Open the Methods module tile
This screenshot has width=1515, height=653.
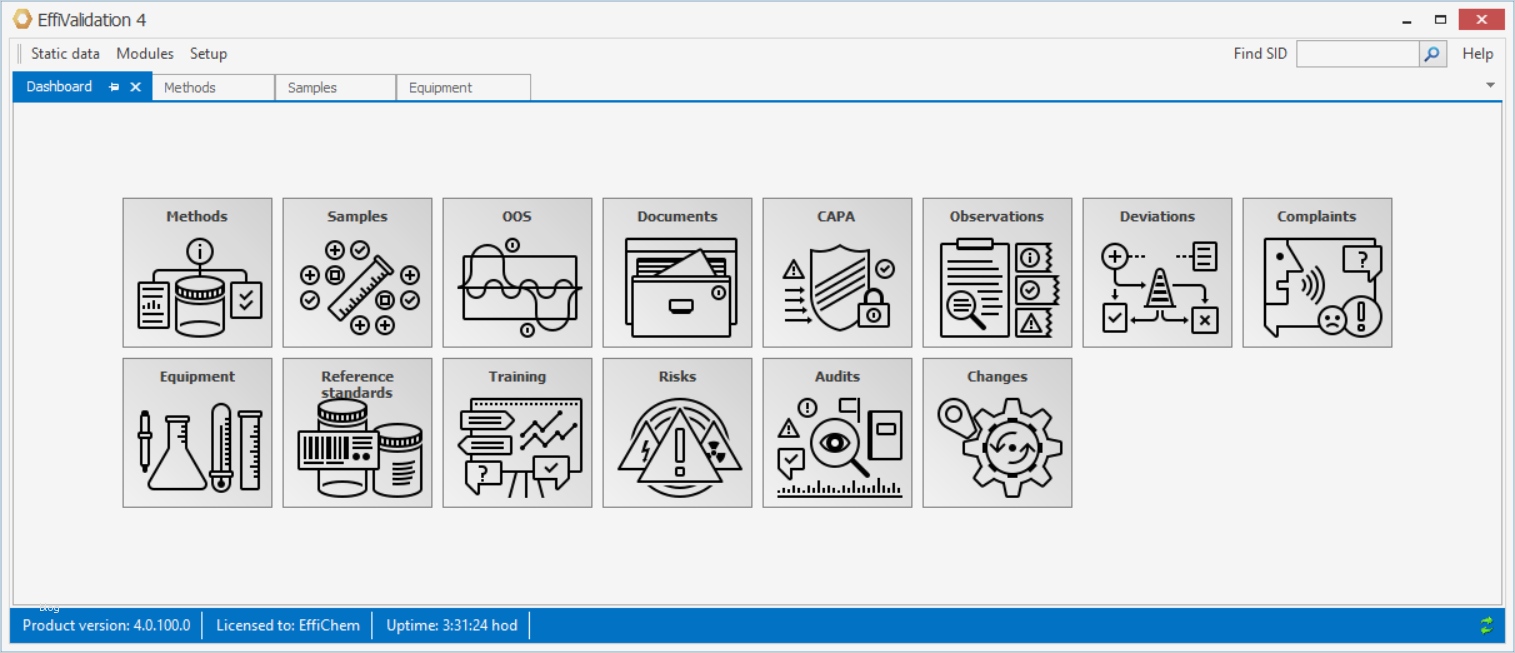tap(197, 272)
